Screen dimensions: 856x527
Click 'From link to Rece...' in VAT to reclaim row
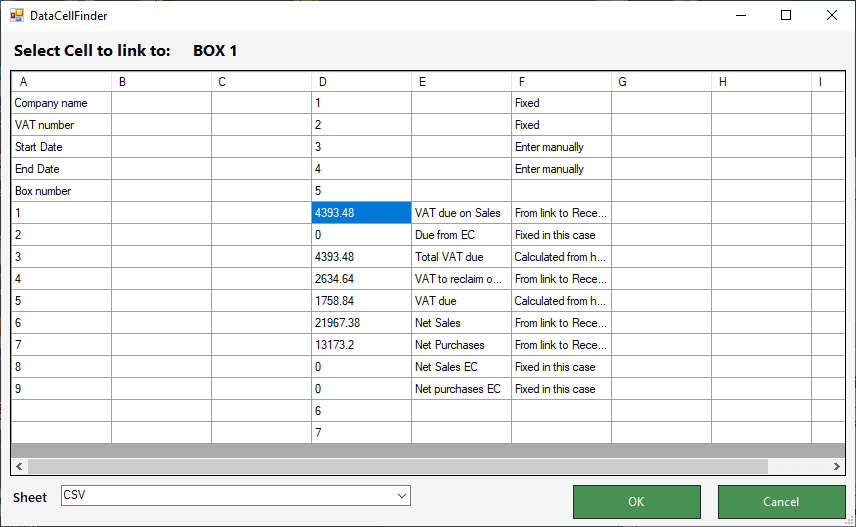561,279
